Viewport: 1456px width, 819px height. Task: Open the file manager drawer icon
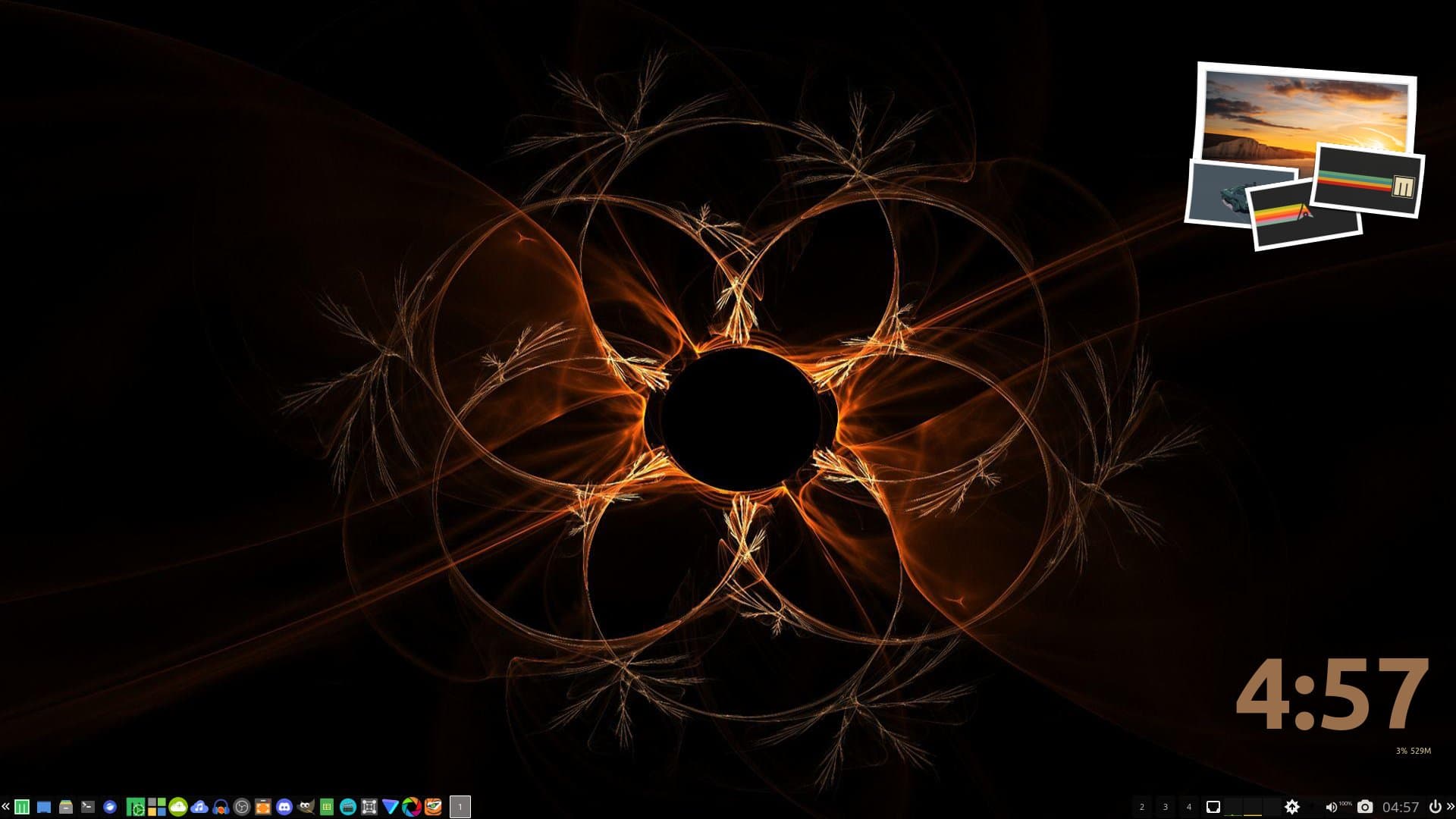pyautogui.click(x=66, y=807)
